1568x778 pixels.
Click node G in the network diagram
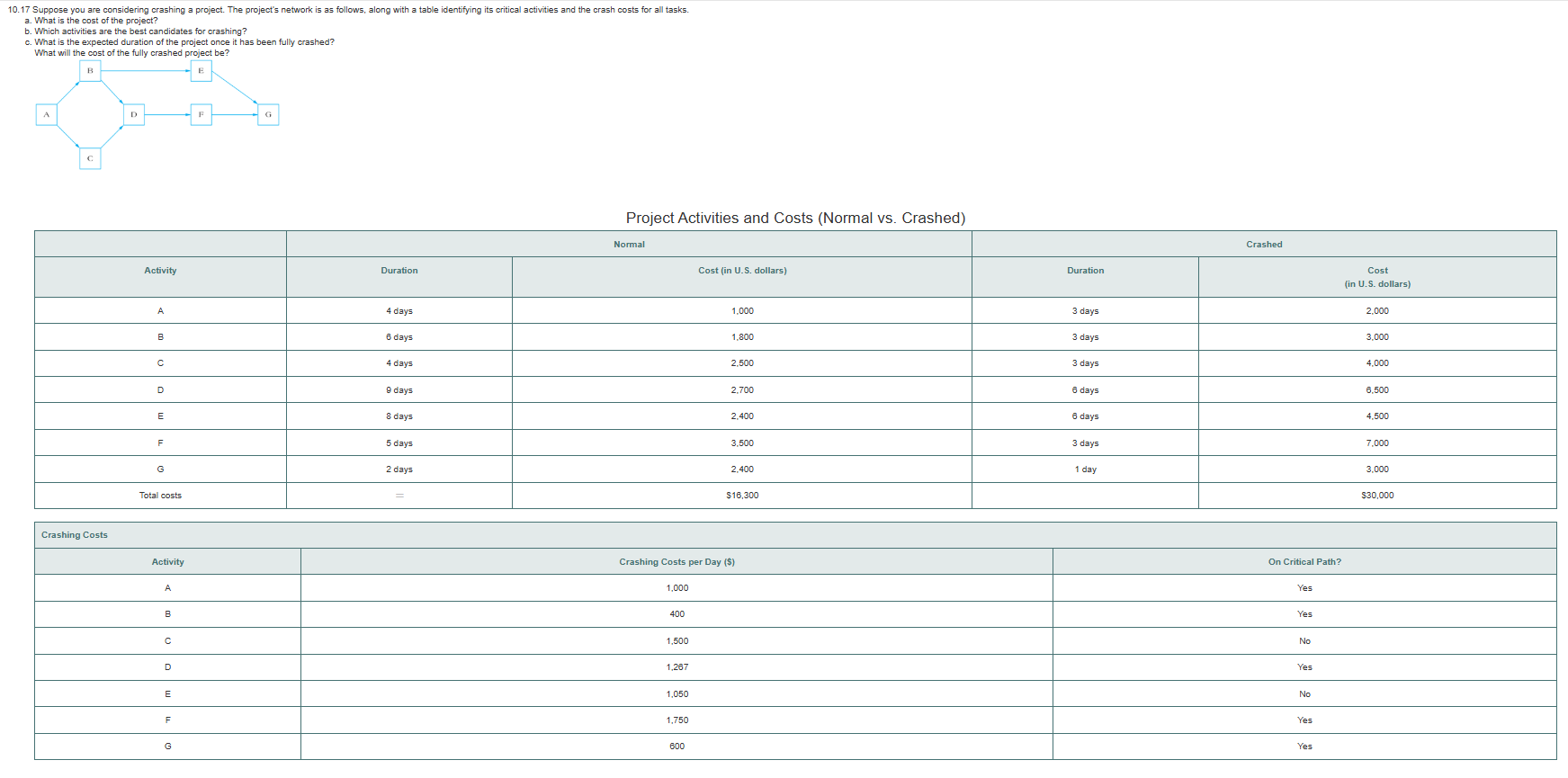click(268, 114)
